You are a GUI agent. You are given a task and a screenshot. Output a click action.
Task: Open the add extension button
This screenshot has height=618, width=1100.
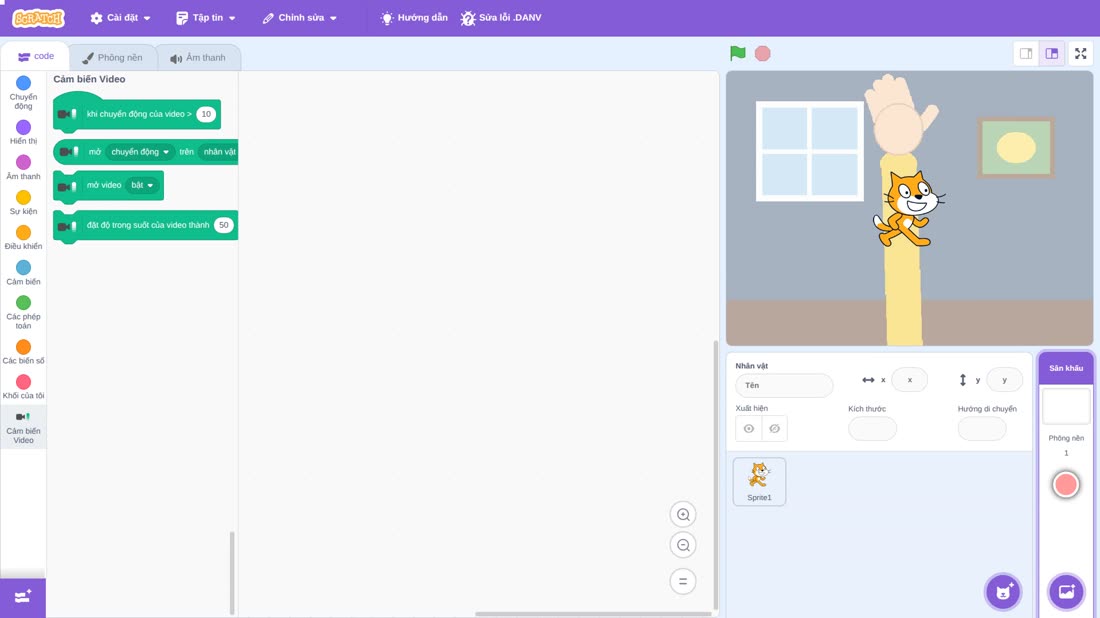click(23, 598)
